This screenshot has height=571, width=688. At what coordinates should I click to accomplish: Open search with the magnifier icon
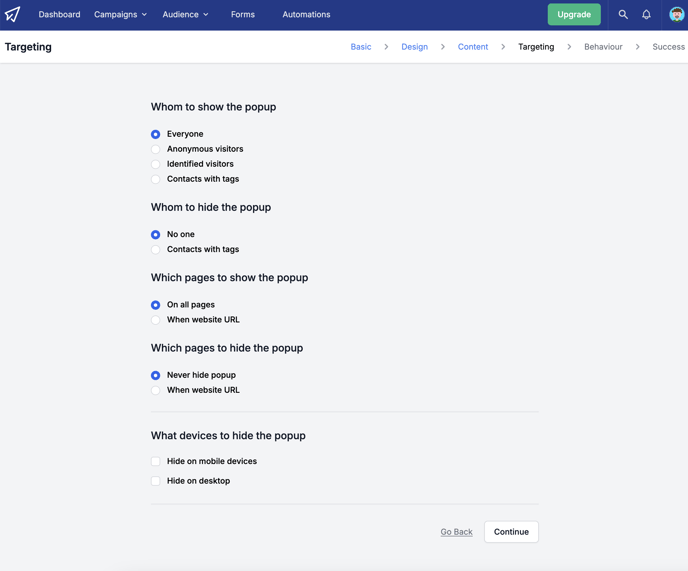[623, 14]
